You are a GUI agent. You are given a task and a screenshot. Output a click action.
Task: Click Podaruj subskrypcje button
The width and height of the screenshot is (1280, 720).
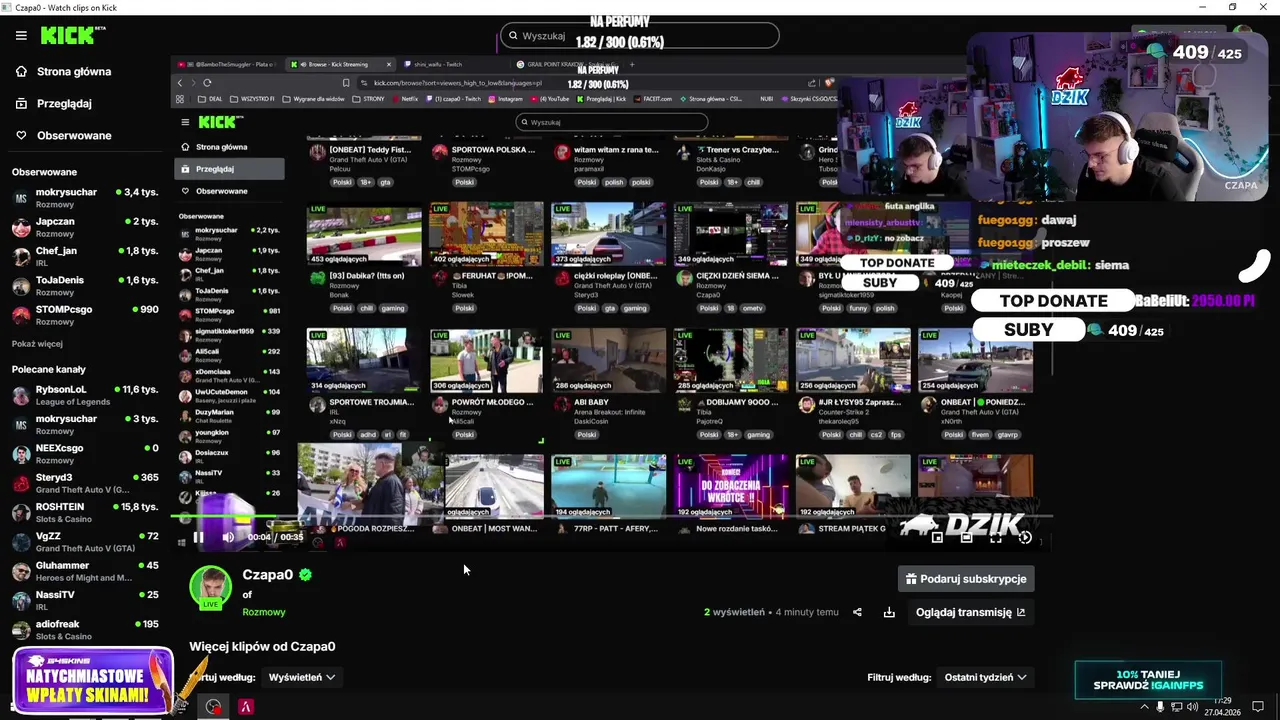coord(966,579)
